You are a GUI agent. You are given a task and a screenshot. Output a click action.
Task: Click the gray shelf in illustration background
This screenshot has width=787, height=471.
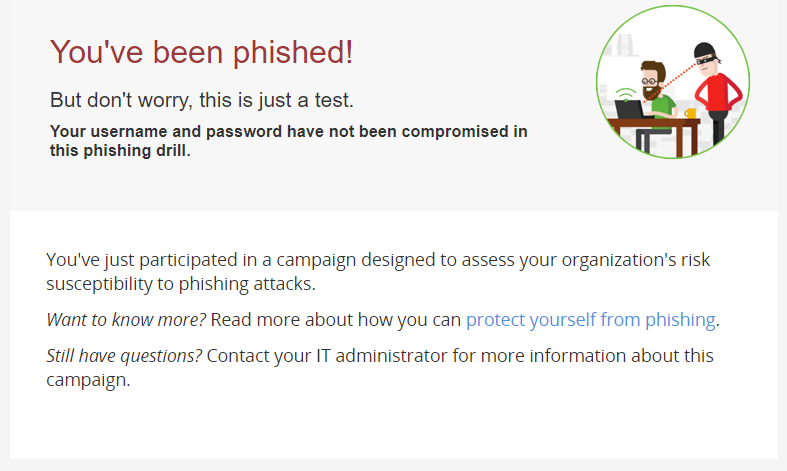point(621,46)
